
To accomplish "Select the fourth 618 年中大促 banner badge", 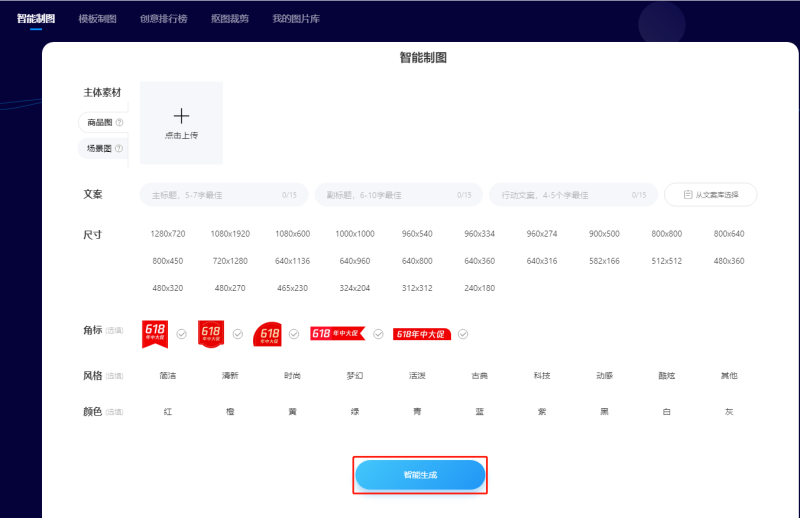I will [337, 333].
